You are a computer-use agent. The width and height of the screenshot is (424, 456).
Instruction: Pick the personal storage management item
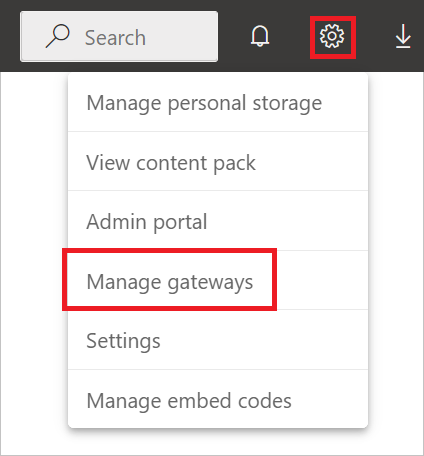[x=218, y=103]
